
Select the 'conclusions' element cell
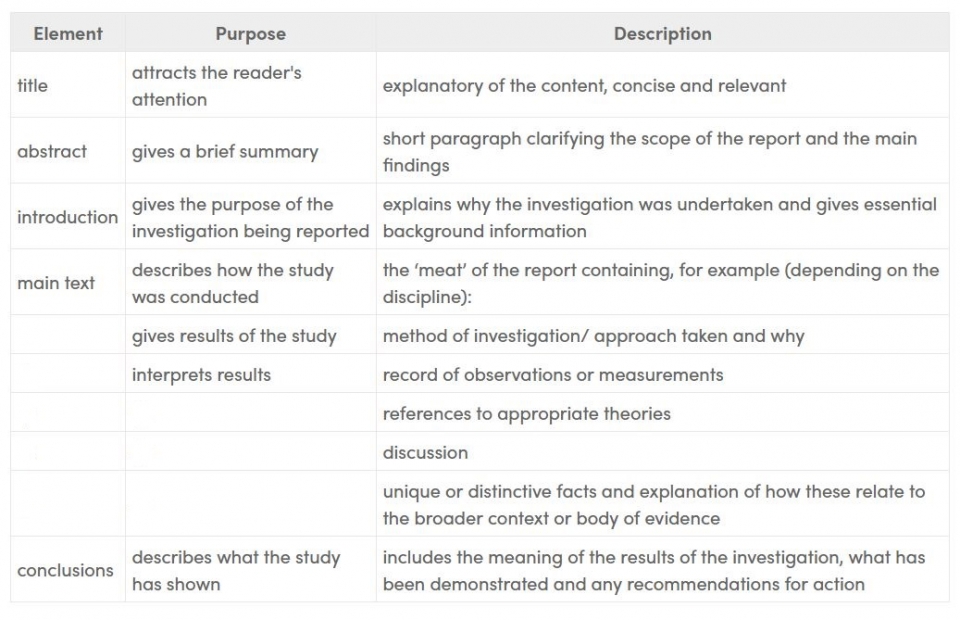(68, 570)
